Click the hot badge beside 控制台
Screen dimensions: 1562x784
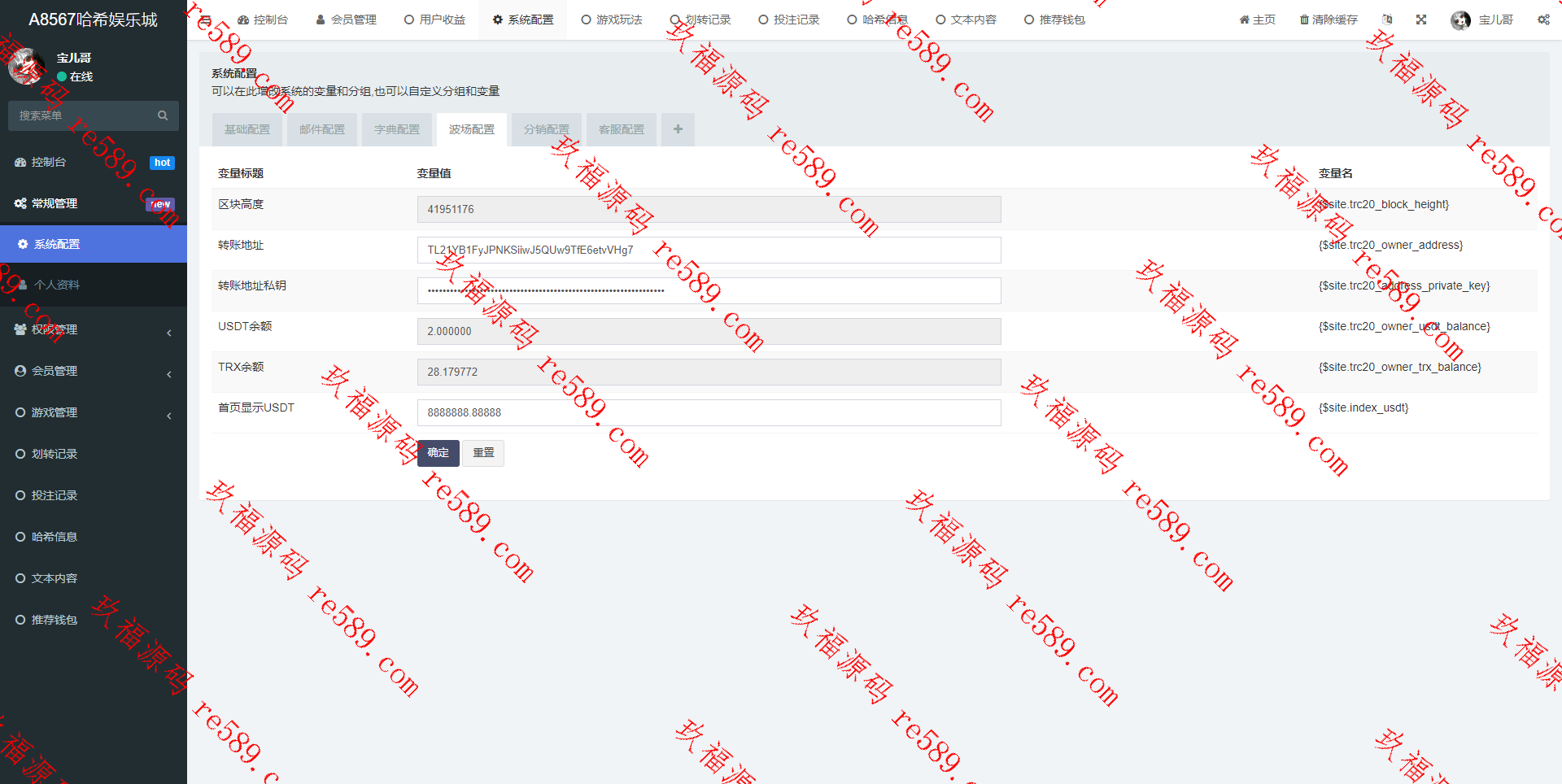tap(163, 163)
